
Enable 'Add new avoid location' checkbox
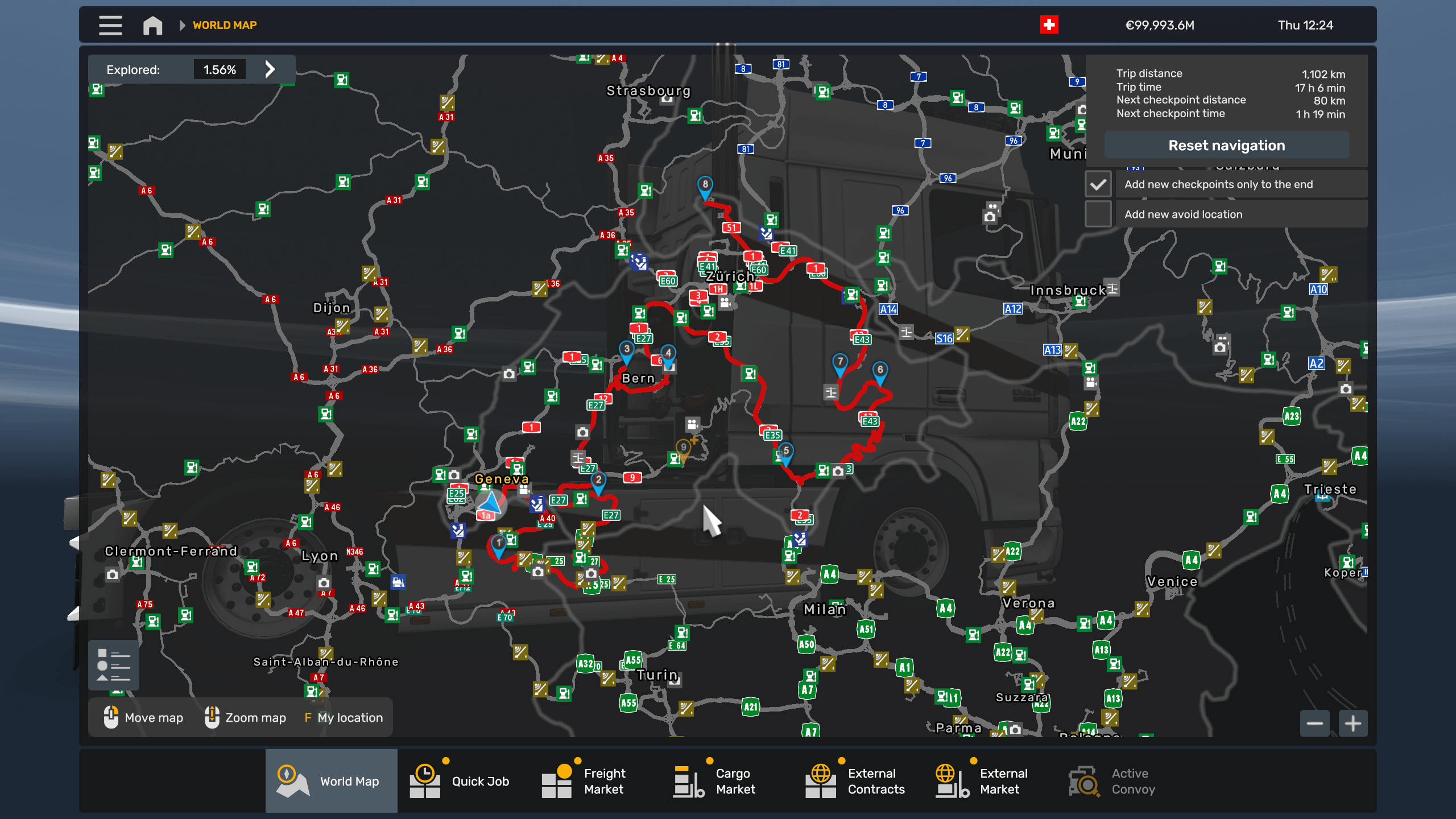(x=1098, y=214)
